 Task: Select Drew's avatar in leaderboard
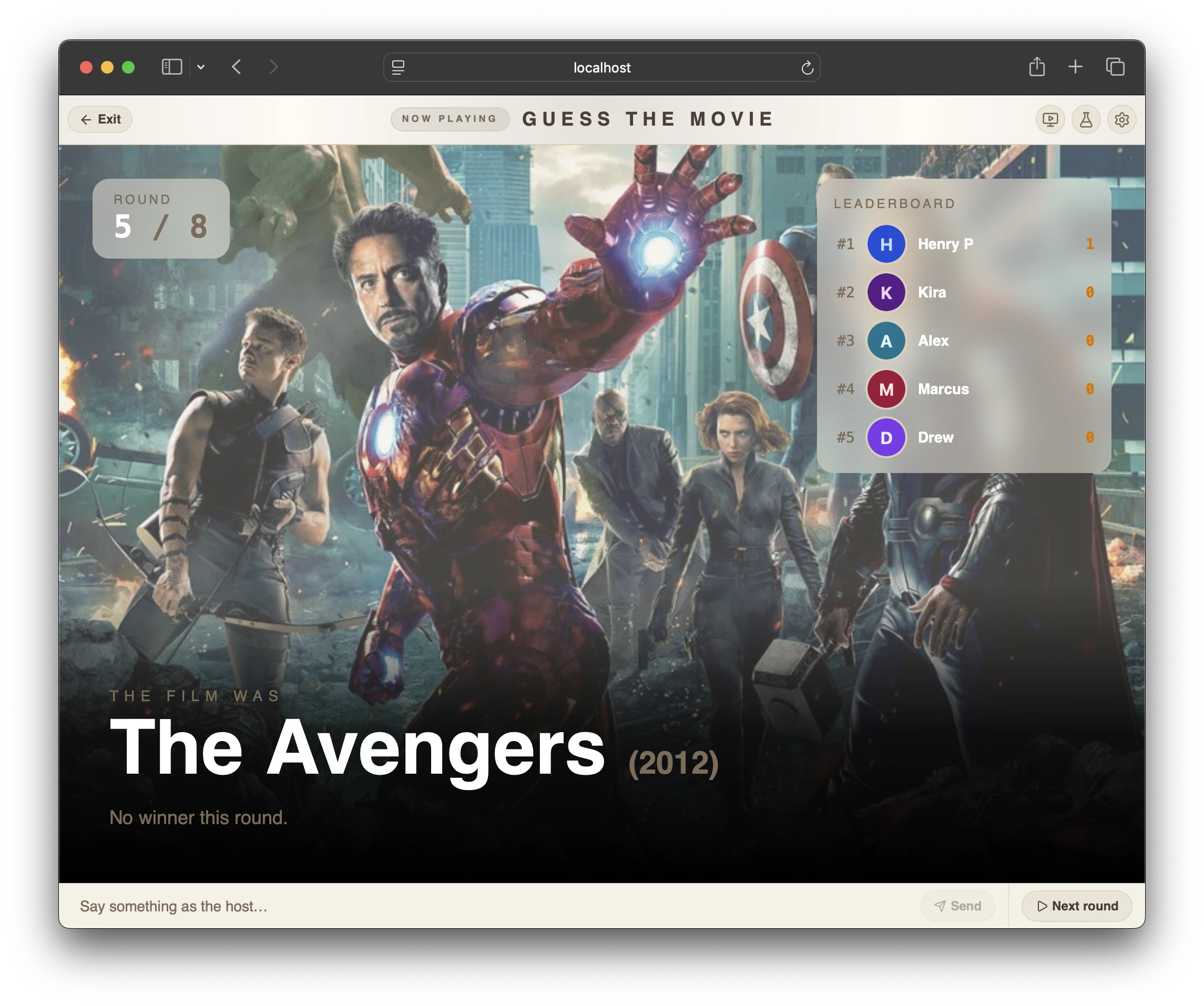click(x=886, y=437)
